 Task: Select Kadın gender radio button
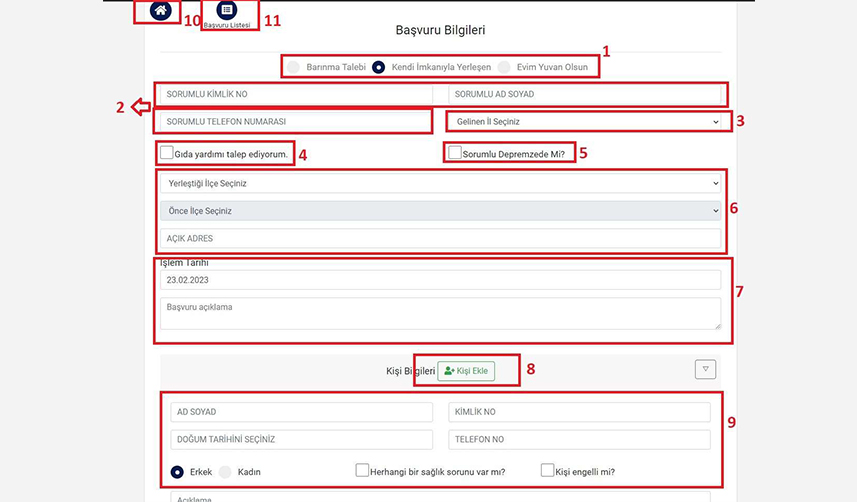click(x=225, y=471)
